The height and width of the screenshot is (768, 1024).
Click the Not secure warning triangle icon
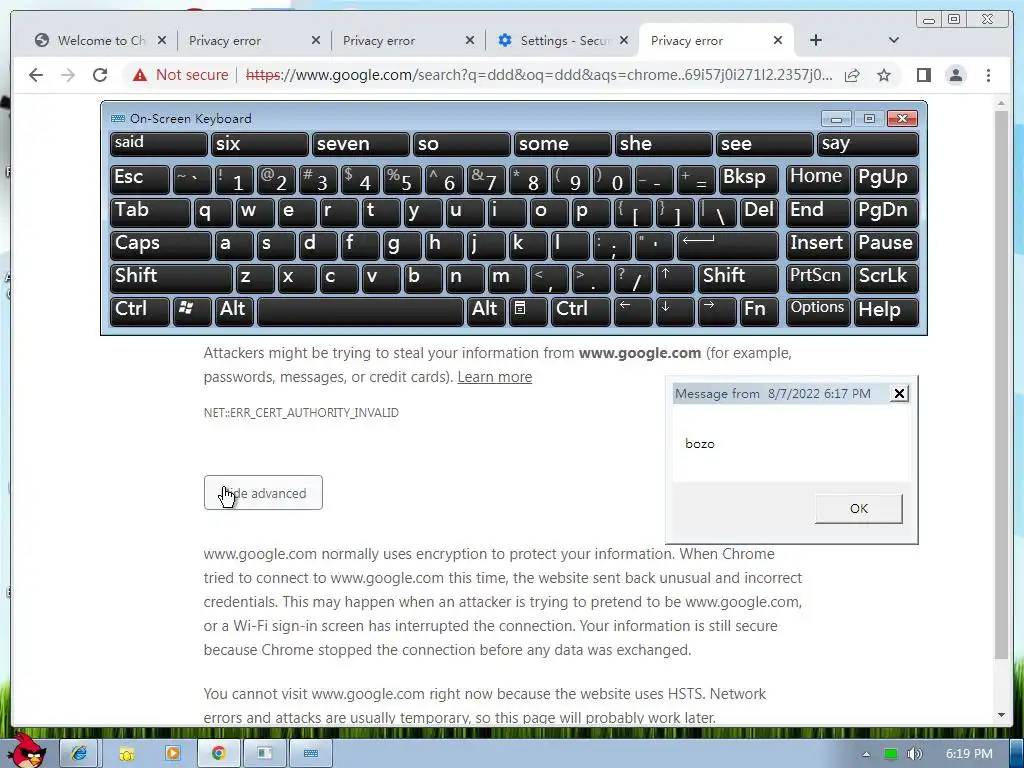tap(140, 75)
